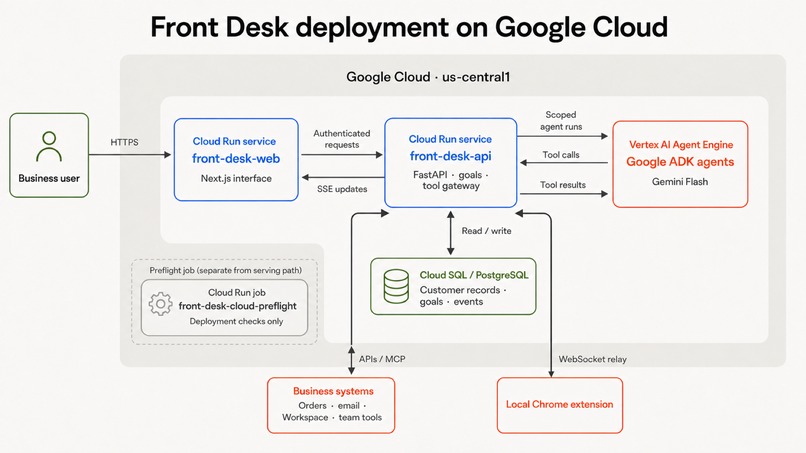806x453 pixels.
Task: Click 'Orders · email · Workspace · team tools' text
Action: point(332,411)
